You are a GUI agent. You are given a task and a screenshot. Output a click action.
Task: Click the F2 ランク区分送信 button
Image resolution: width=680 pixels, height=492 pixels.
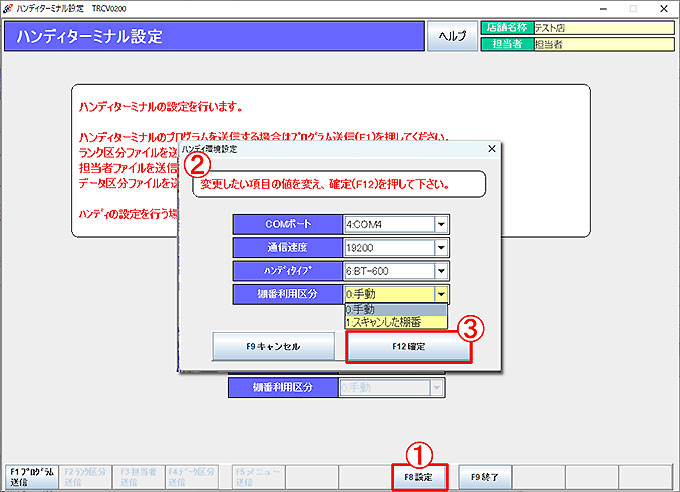click(x=85, y=477)
